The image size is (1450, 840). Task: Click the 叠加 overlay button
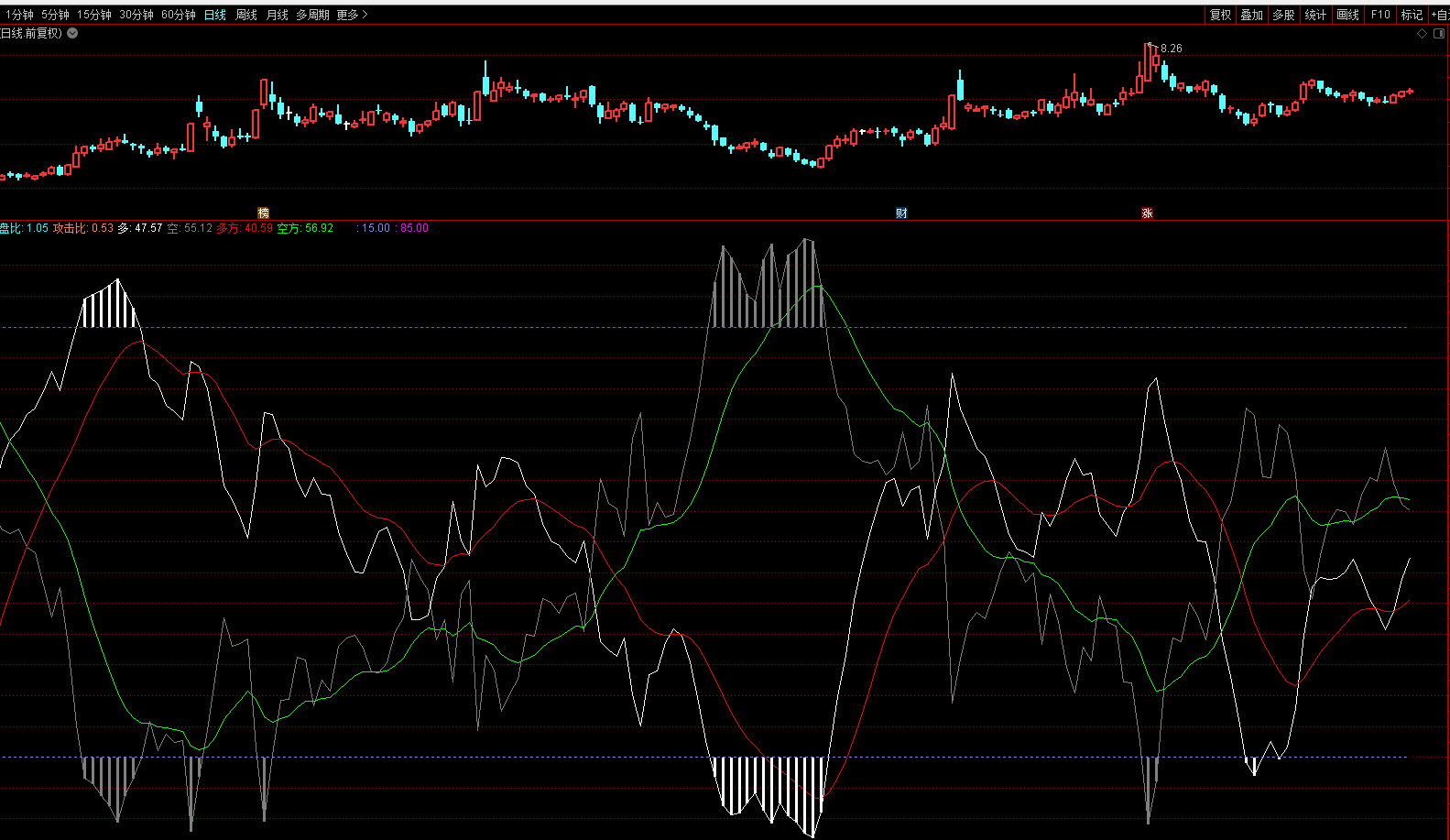pyautogui.click(x=1251, y=15)
